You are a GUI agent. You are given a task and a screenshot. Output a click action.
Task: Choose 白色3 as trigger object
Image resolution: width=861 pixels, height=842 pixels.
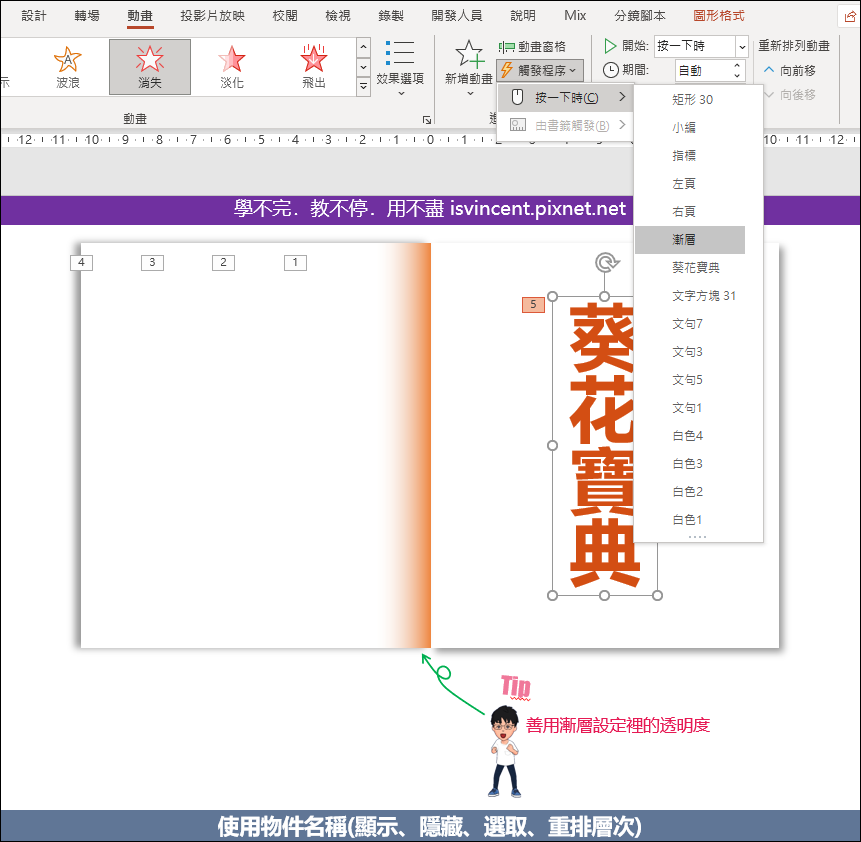690,464
